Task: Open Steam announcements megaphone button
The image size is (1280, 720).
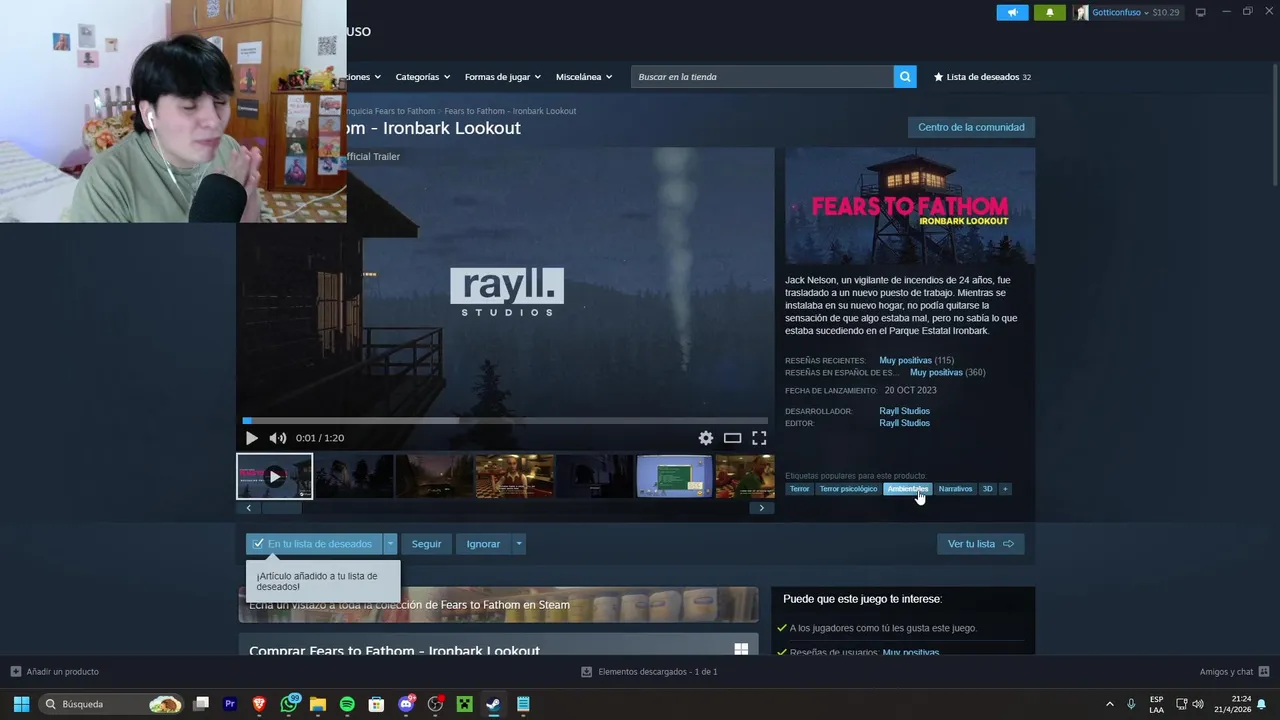Action: [x=1012, y=13]
